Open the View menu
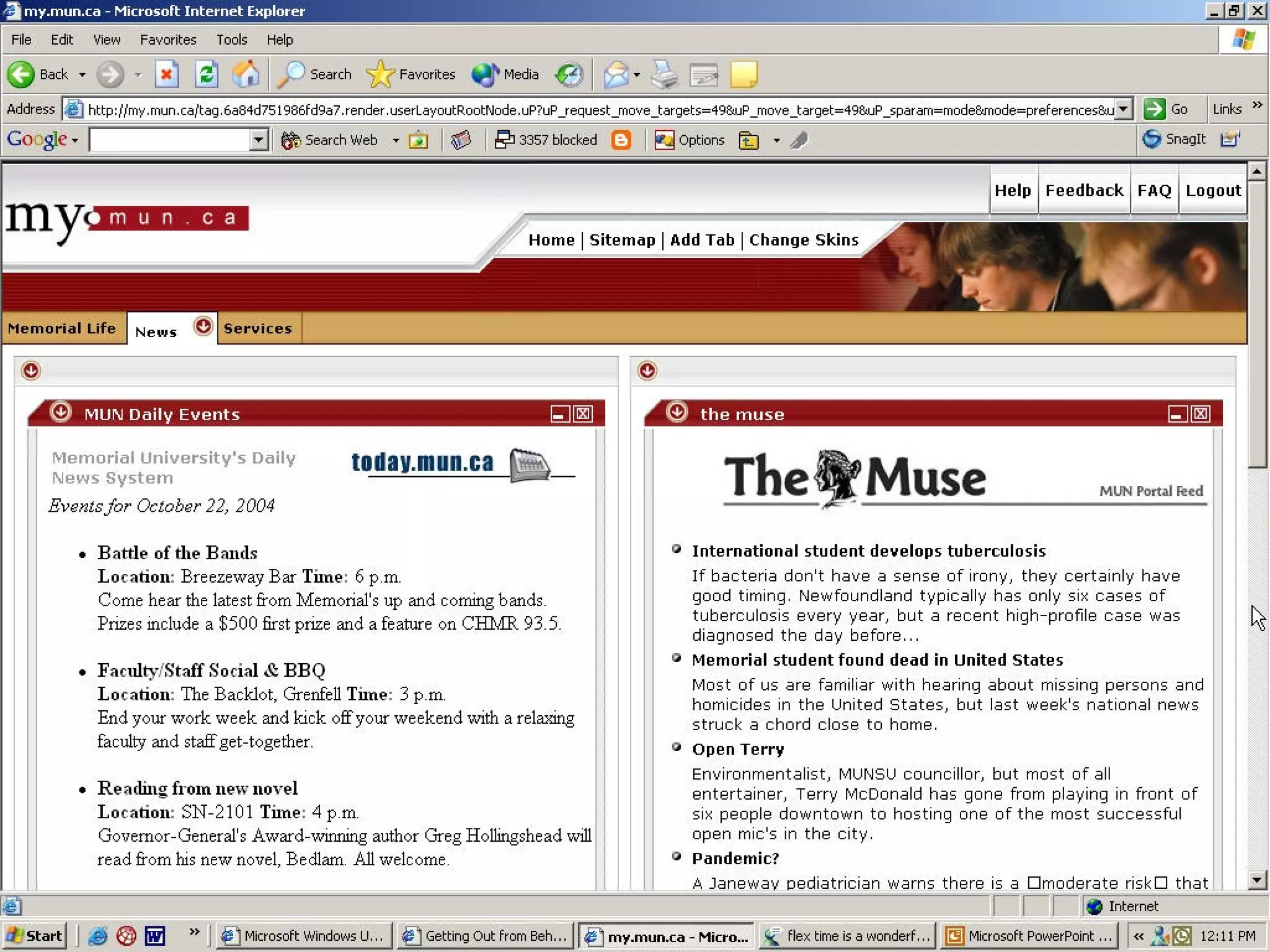The image size is (1270, 952). [107, 40]
